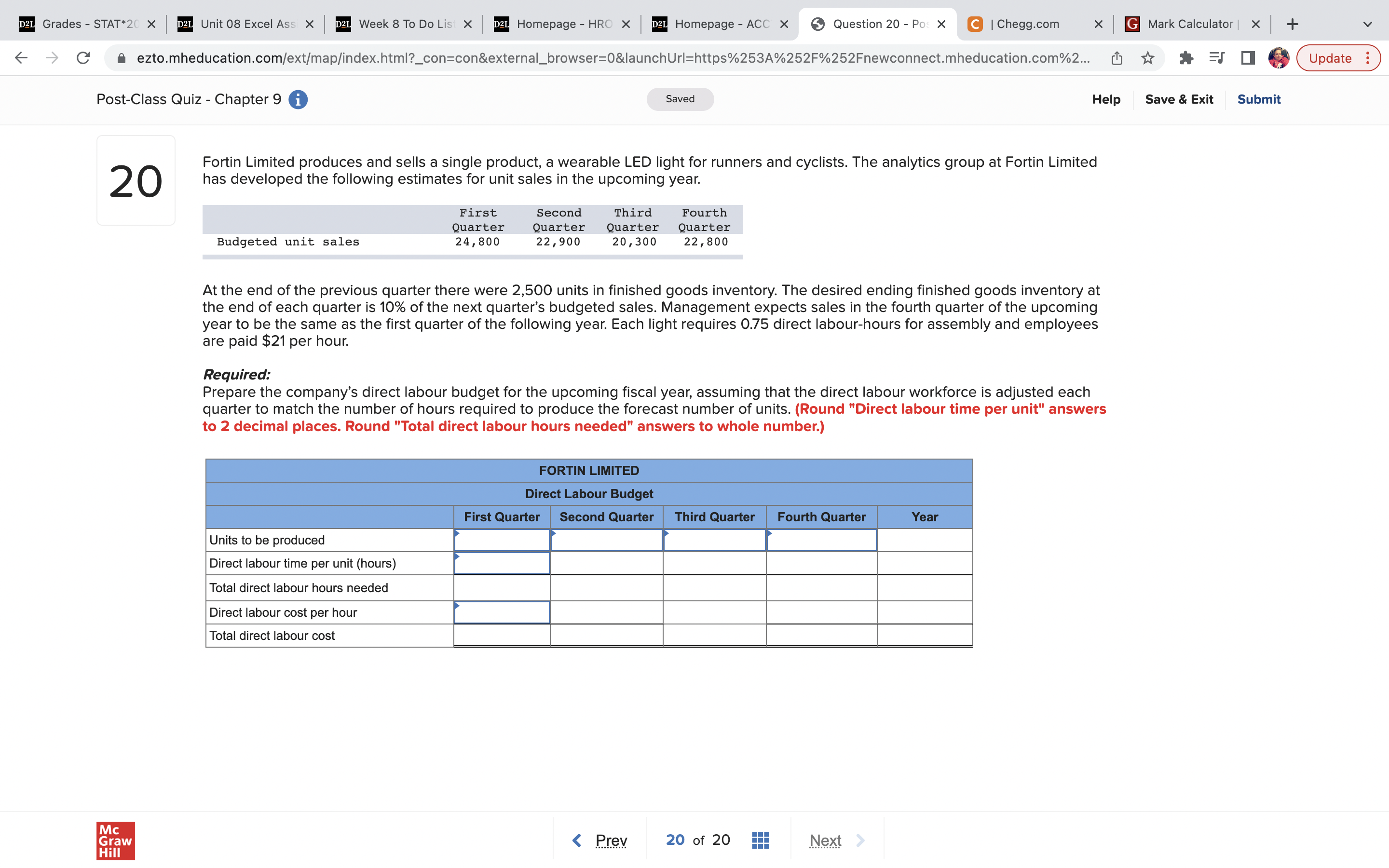Open the question map grid icon
1389x868 pixels.
click(x=760, y=839)
